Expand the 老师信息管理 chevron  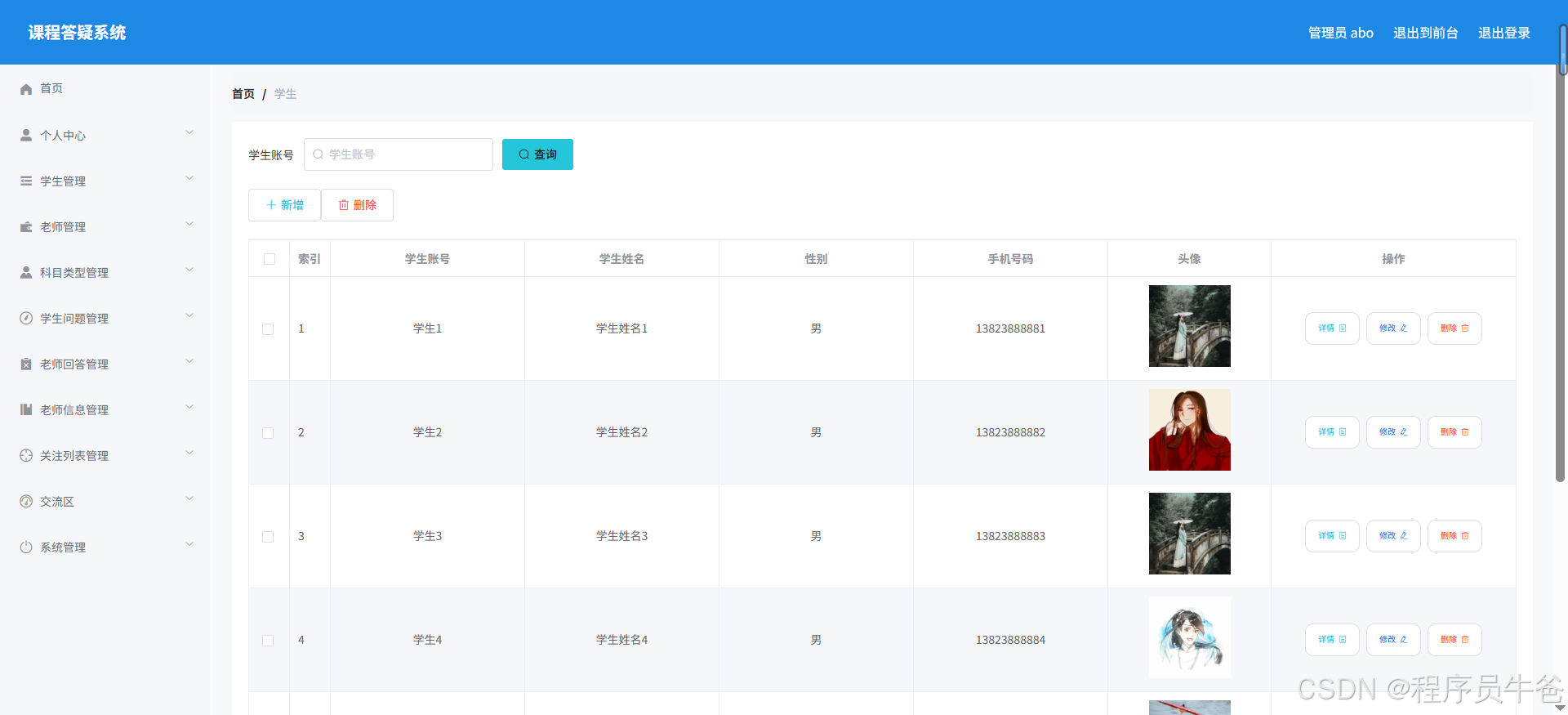189,407
